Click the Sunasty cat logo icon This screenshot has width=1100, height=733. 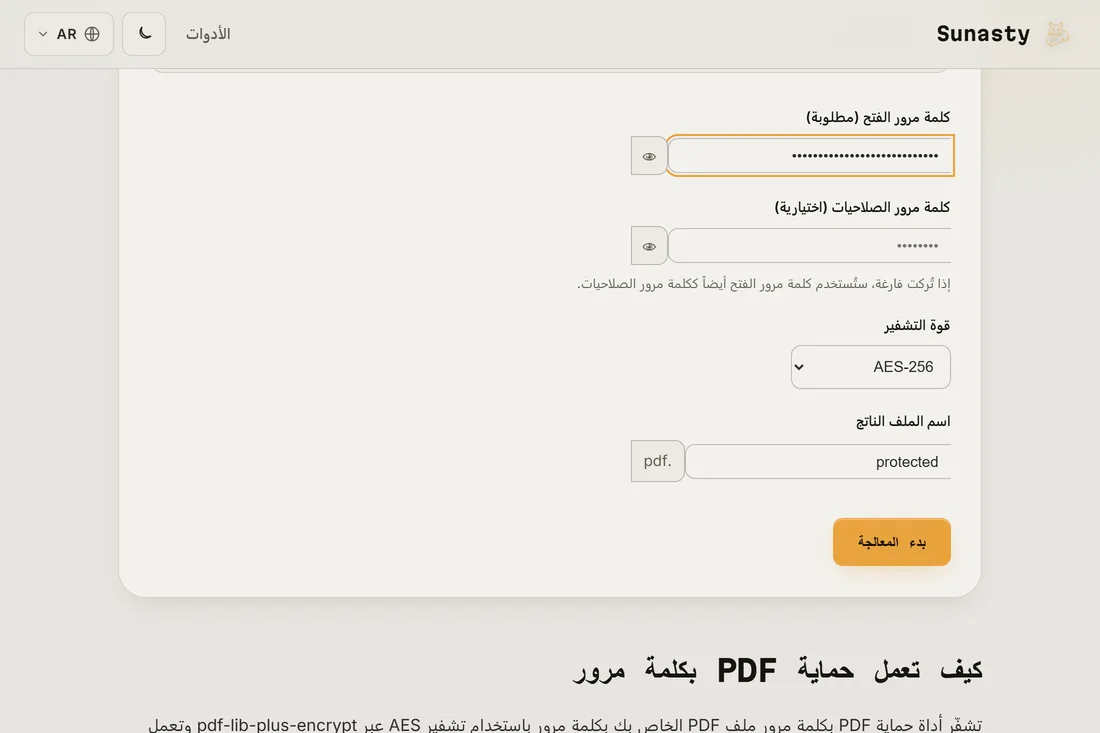[1057, 34]
